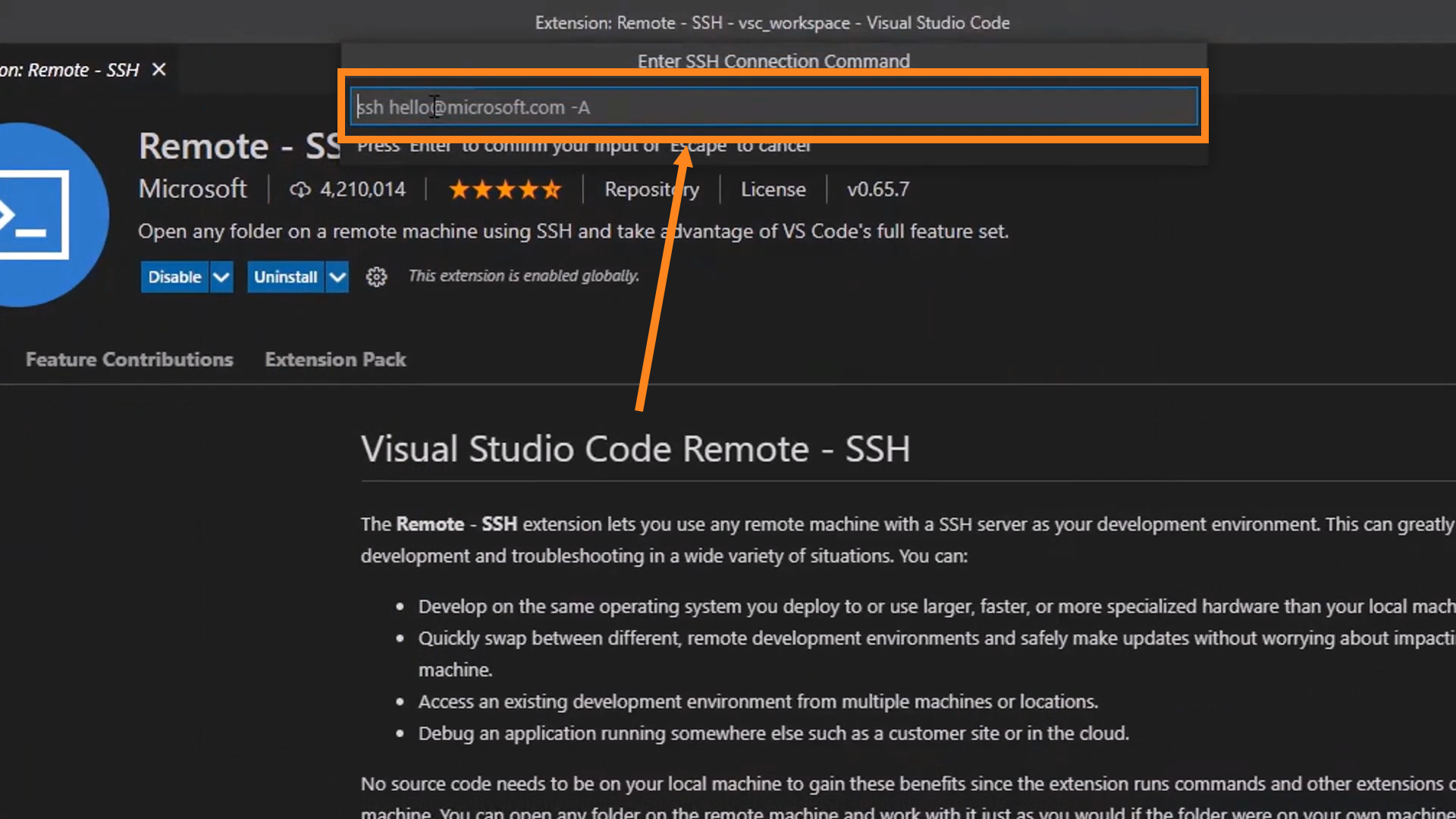Click the version label v0.65.7

(878, 190)
